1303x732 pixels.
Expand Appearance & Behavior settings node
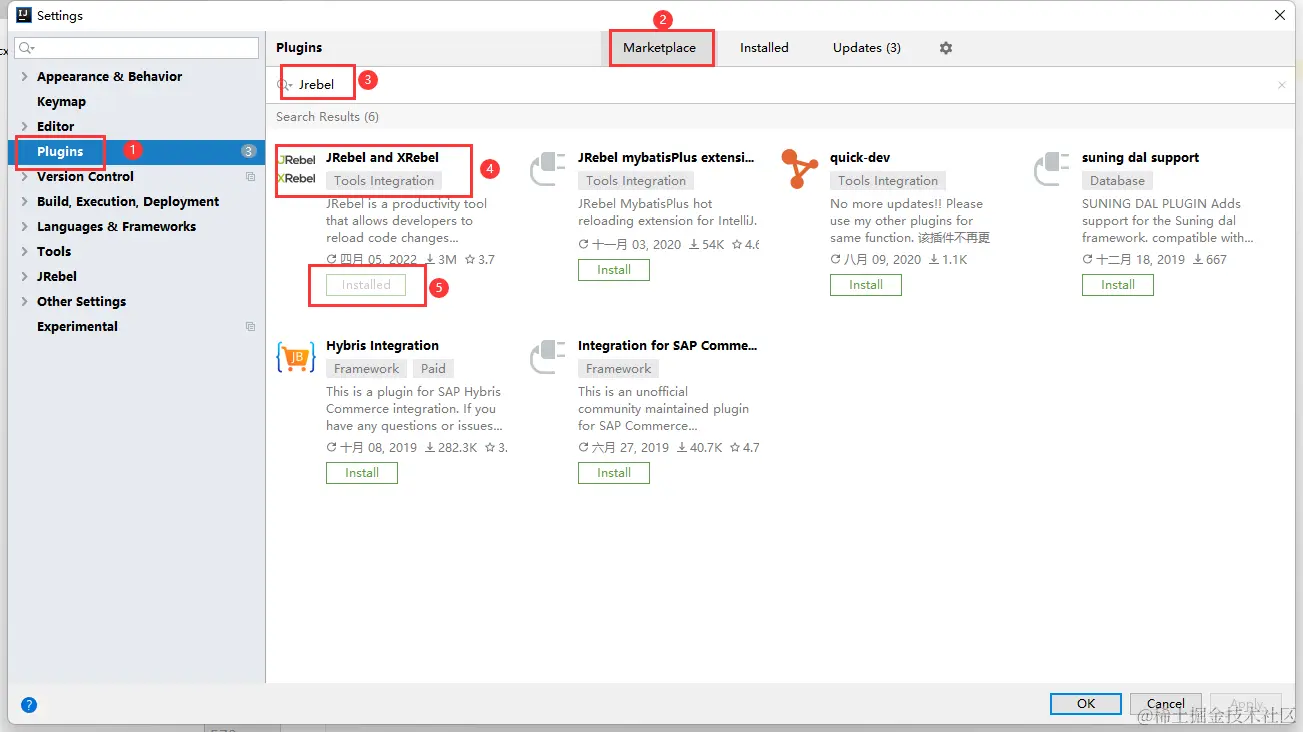pos(24,77)
